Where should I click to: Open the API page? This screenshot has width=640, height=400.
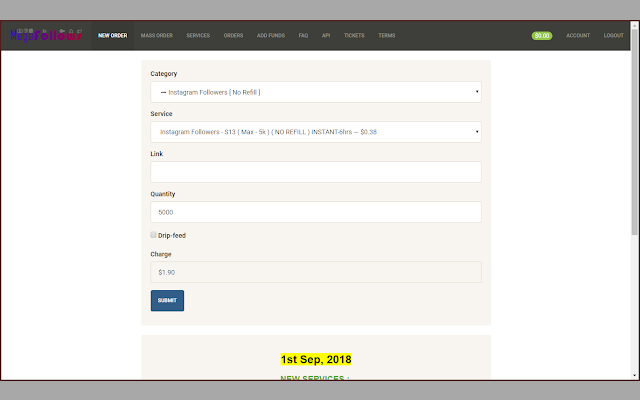tap(326, 36)
